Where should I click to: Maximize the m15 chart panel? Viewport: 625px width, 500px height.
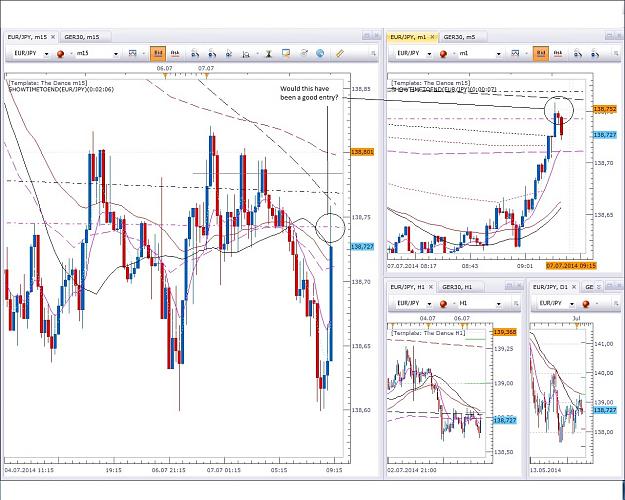coord(366,36)
